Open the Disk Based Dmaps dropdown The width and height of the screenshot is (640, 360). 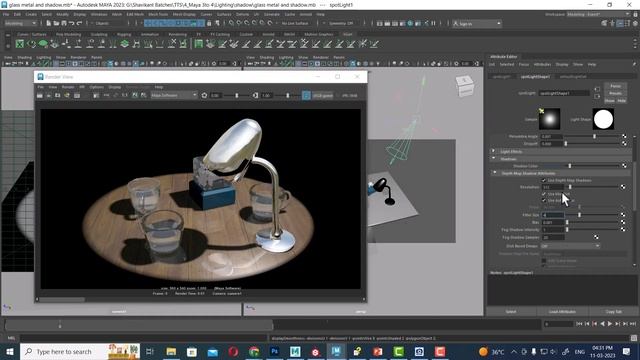[570, 246]
